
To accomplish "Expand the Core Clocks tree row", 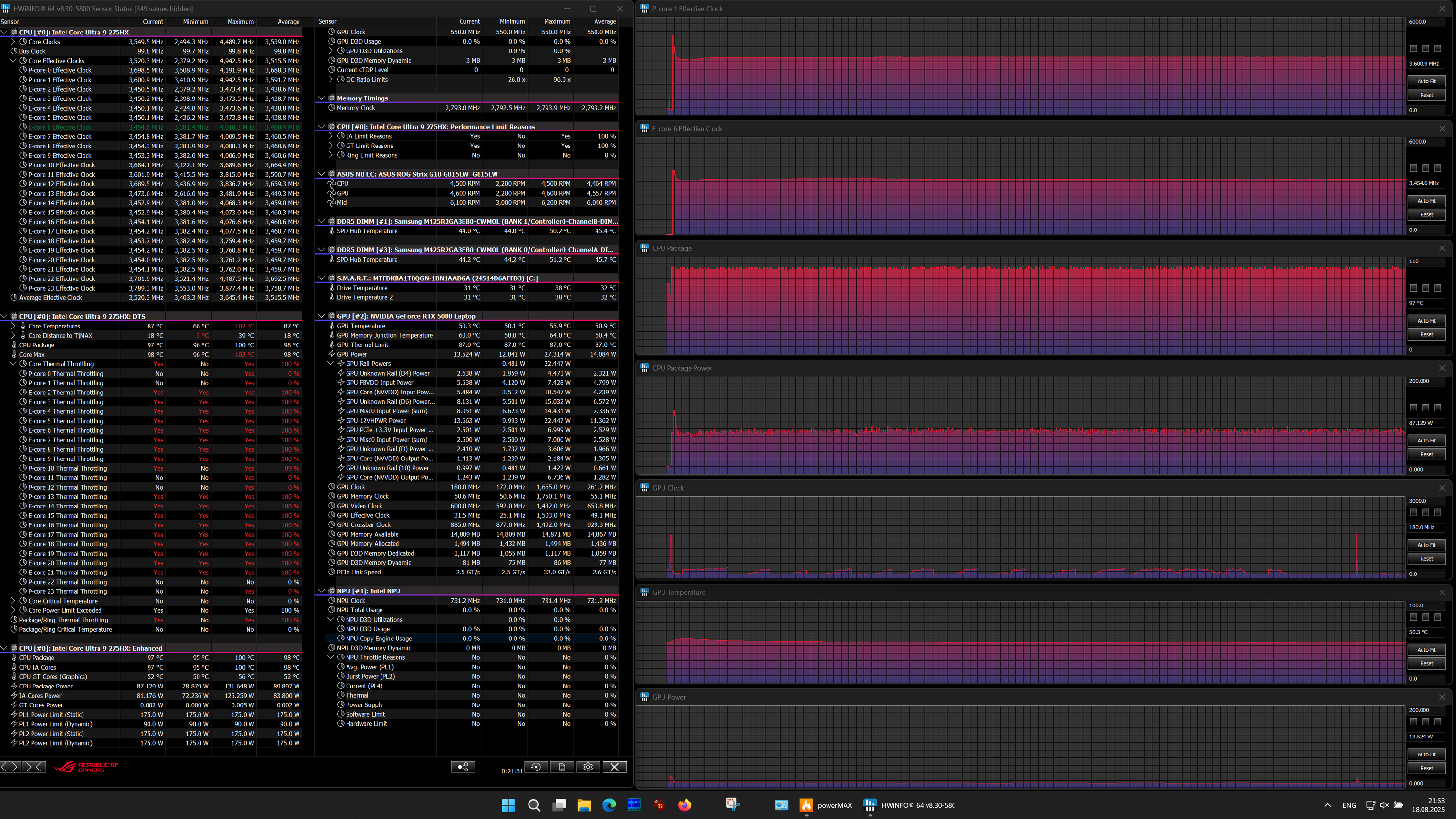I will pos(13,42).
